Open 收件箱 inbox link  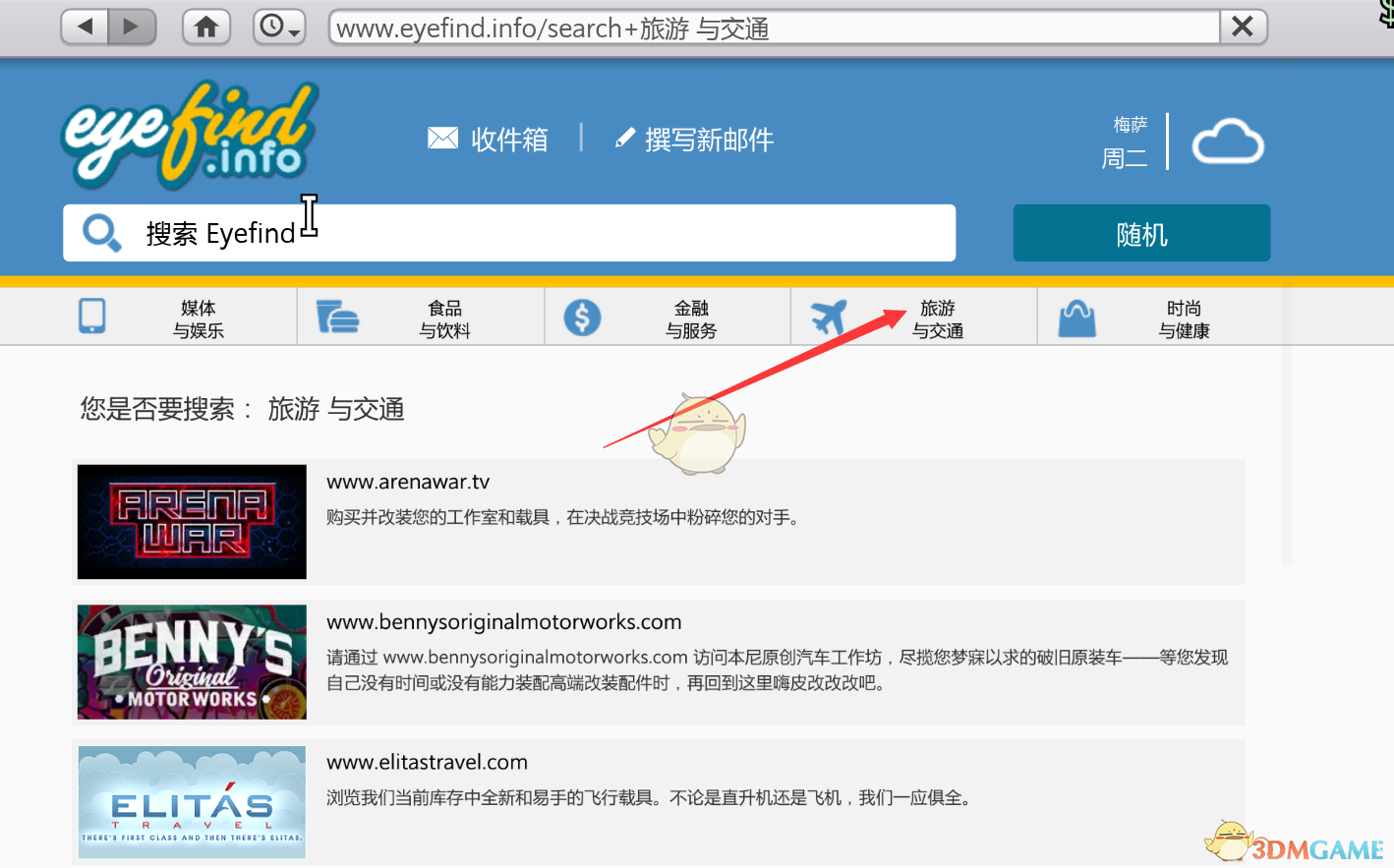(x=509, y=140)
